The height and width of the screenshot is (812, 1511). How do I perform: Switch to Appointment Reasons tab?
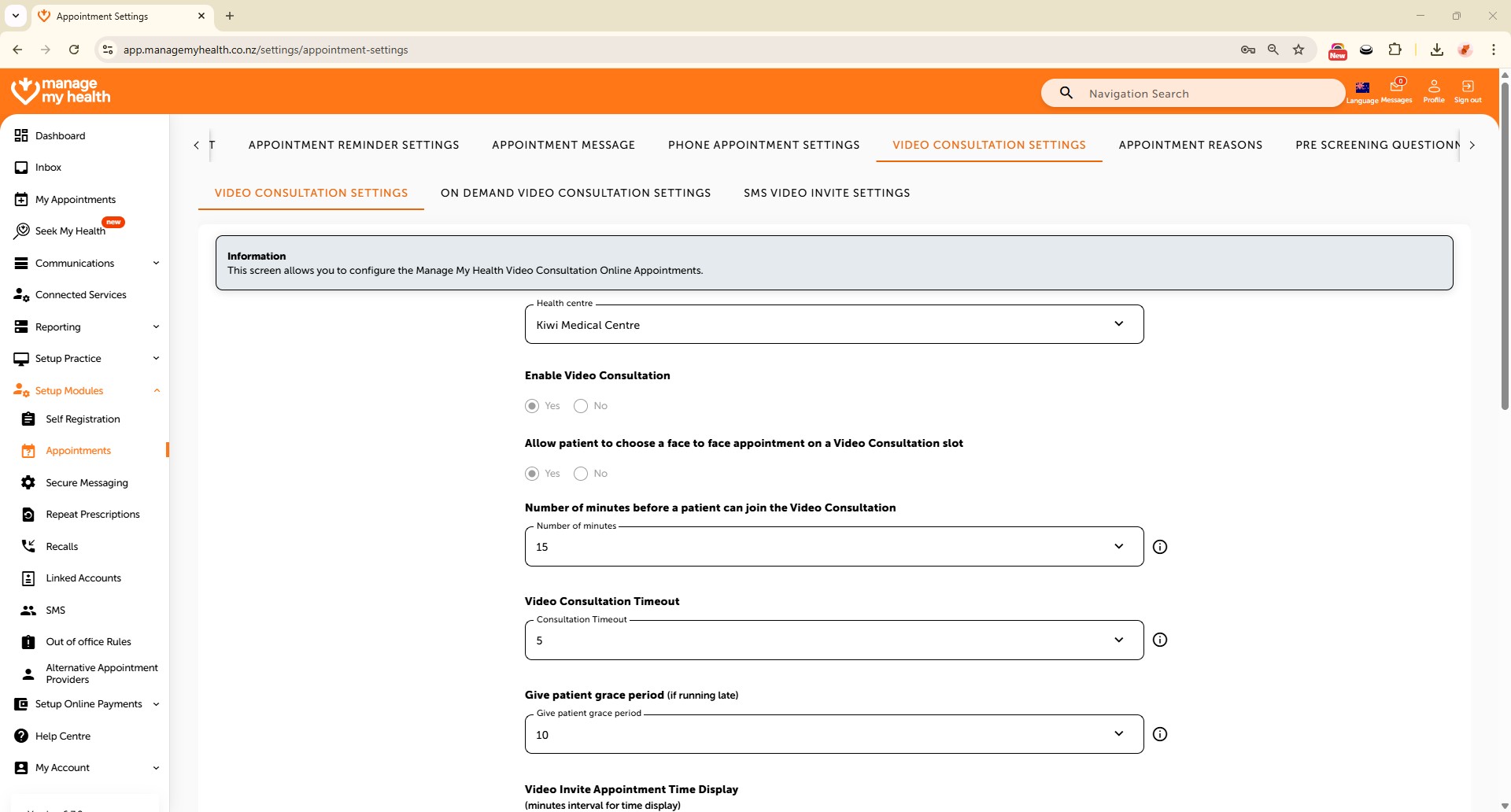[1190, 145]
